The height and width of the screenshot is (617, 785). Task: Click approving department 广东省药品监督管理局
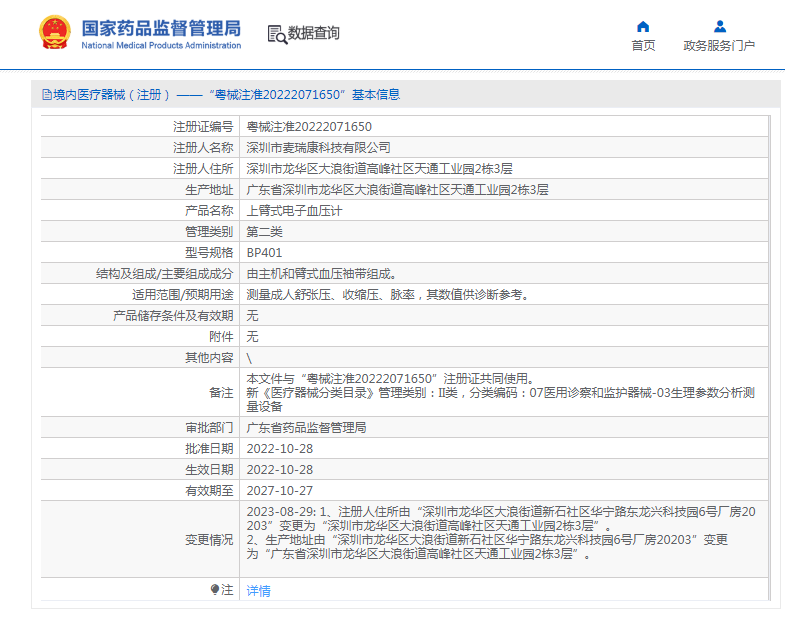306,428
